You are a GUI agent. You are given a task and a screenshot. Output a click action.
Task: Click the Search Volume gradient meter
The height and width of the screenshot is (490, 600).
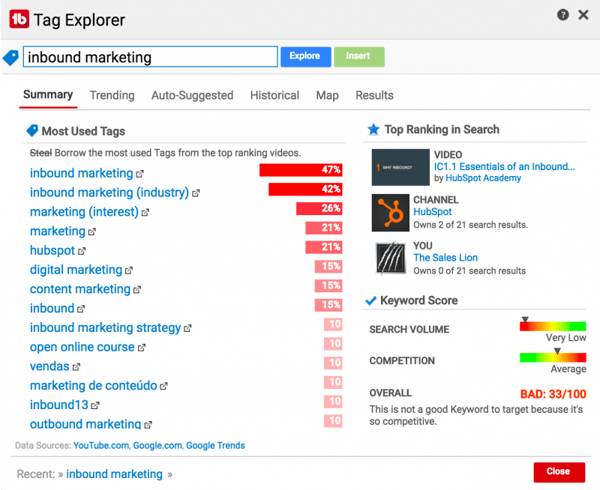click(x=553, y=326)
